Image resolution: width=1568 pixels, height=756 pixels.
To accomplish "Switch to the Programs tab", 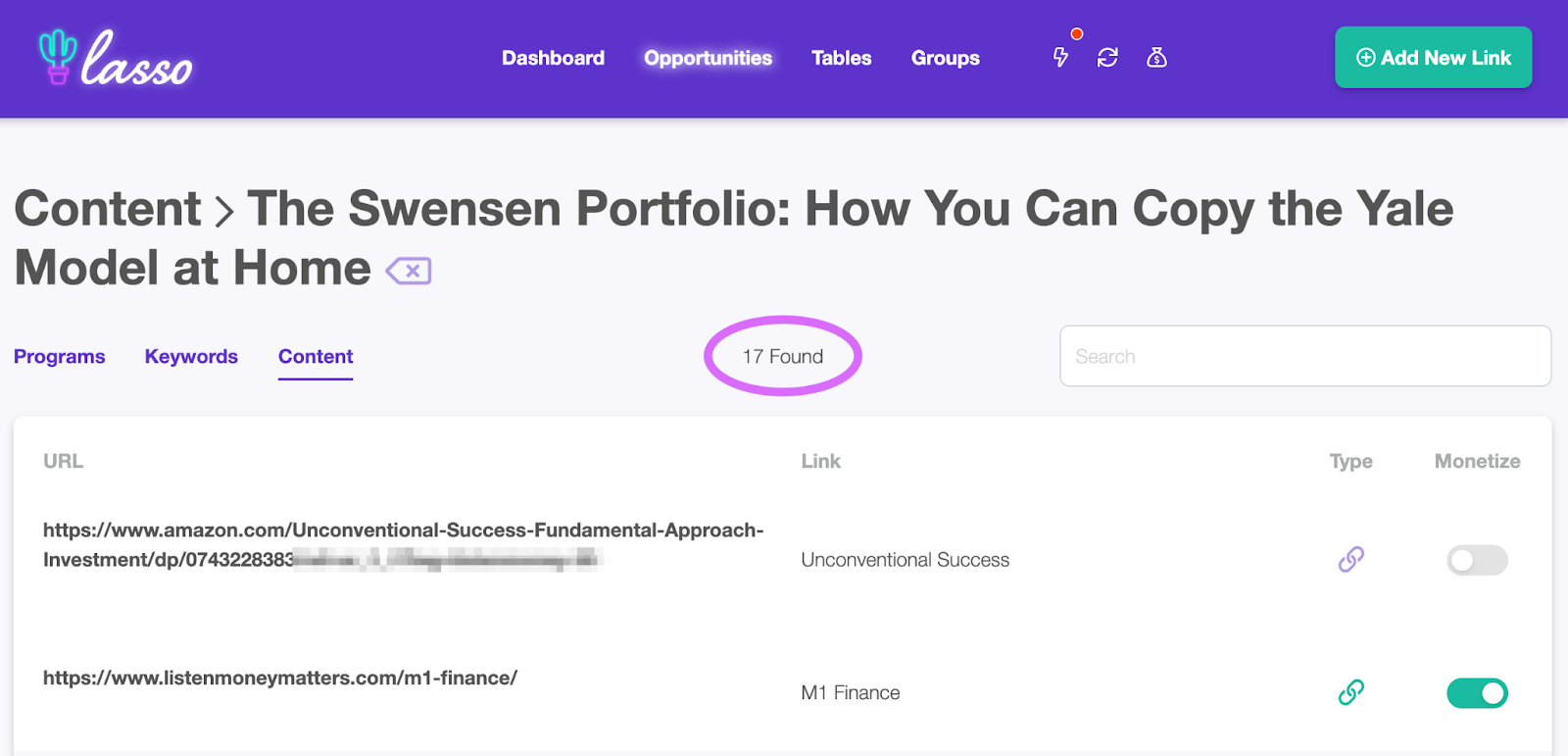I will [60, 356].
